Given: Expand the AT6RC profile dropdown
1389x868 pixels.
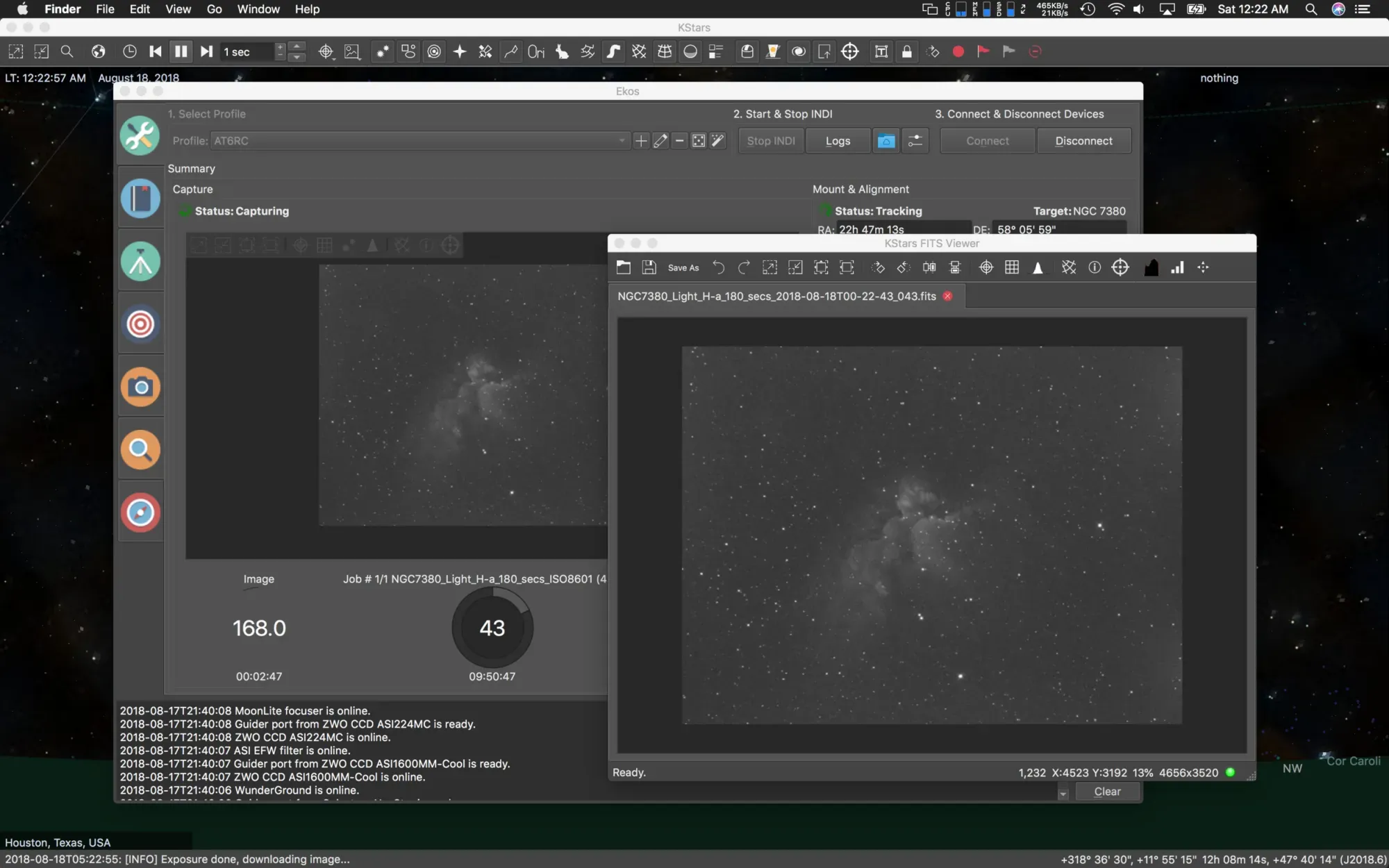Looking at the screenshot, I should (x=621, y=141).
